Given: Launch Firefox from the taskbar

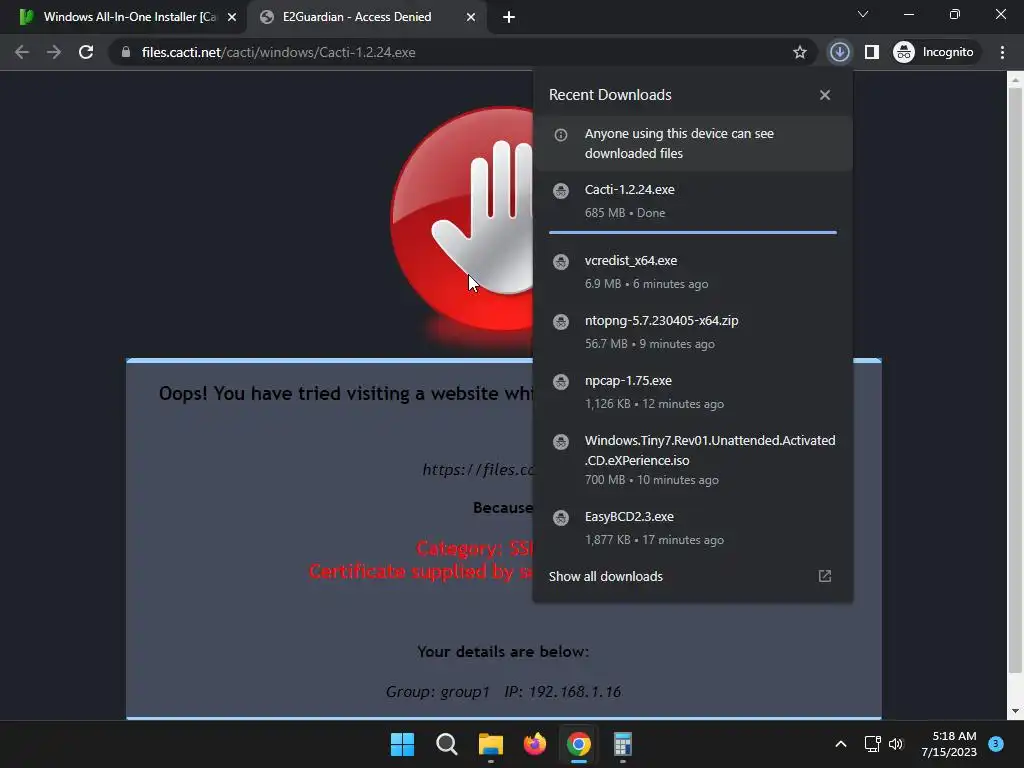Looking at the screenshot, I should coord(535,744).
